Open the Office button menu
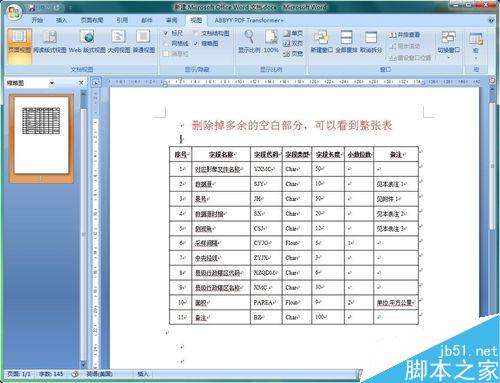 (x=13, y=12)
